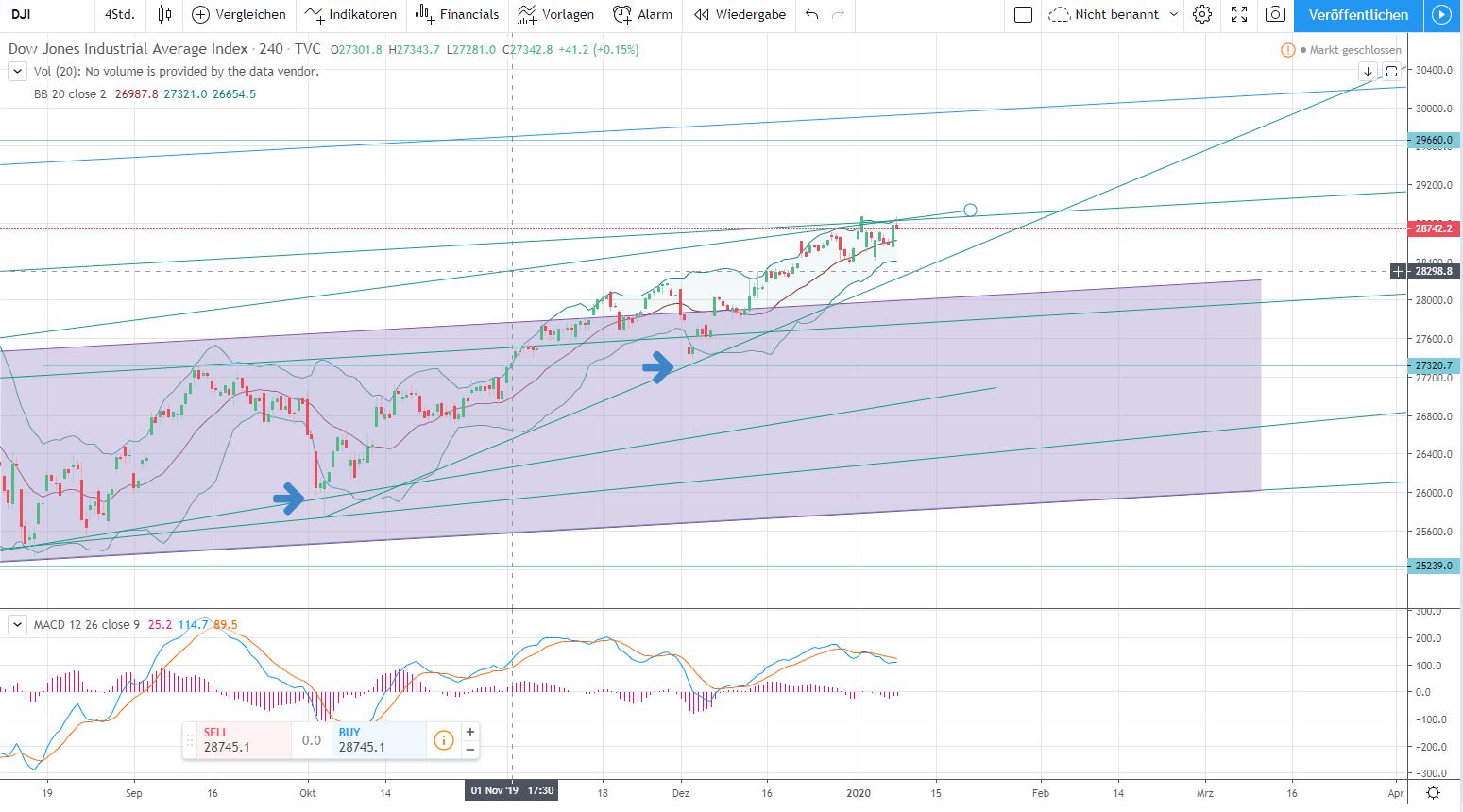The image size is (1463, 812).
Task: Decrease order quantity with minus stepper
Action: tap(470, 750)
